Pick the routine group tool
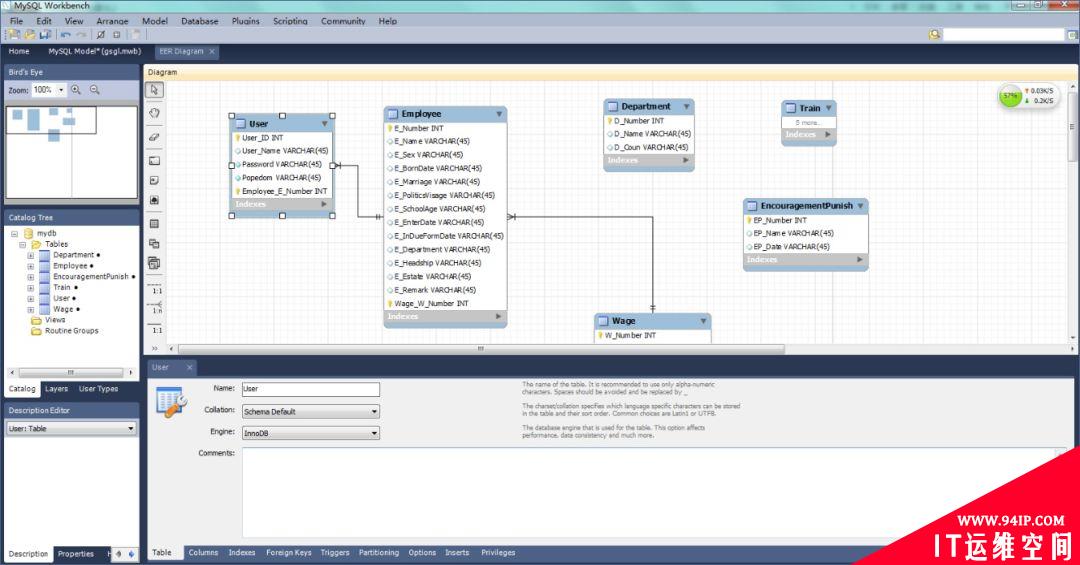The height and width of the screenshot is (565, 1080). (154, 263)
